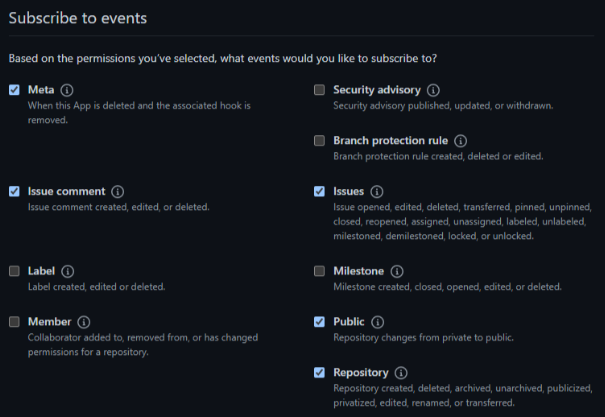605x417 pixels.
Task: Click info icon beside Security advisory
Action: tap(434, 90)
